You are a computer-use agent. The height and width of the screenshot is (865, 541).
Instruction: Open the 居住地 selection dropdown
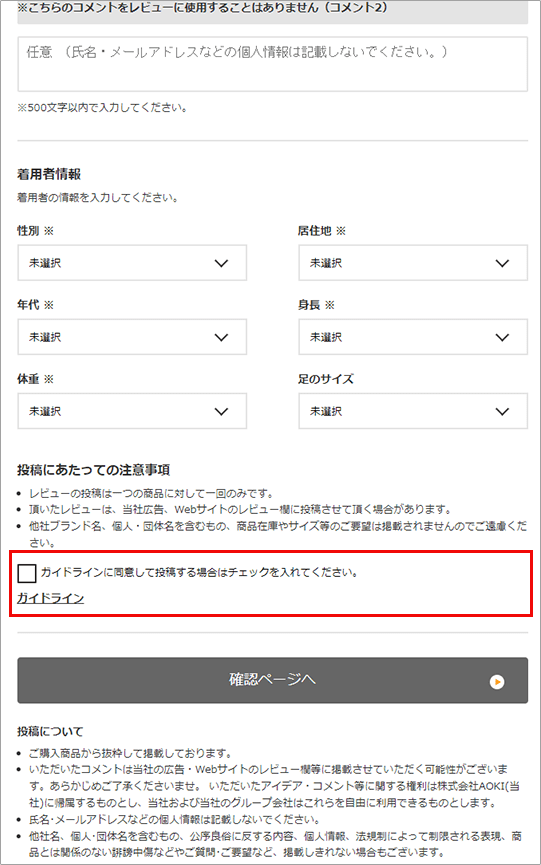click(413, 263)
